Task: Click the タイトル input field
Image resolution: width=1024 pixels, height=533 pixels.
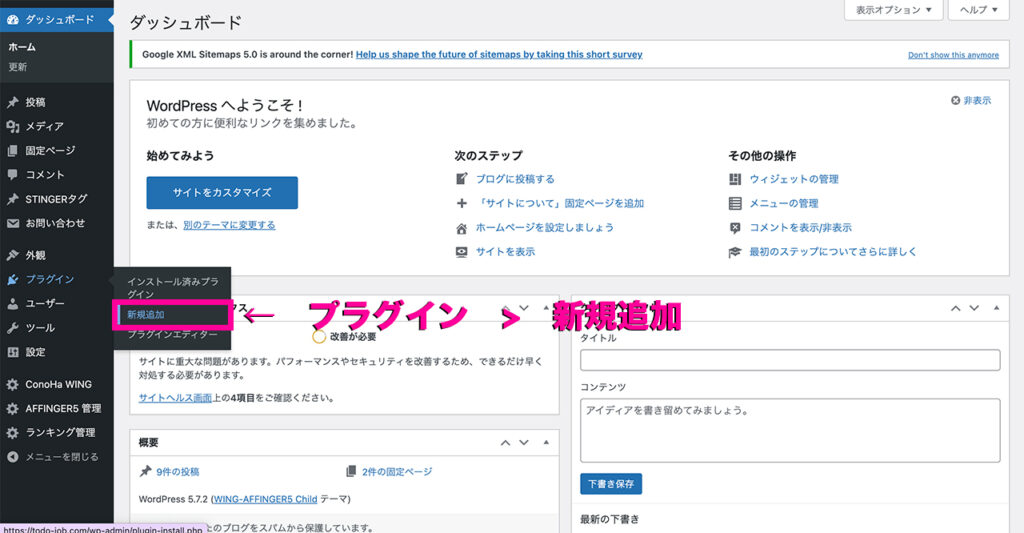Action: 790,360
